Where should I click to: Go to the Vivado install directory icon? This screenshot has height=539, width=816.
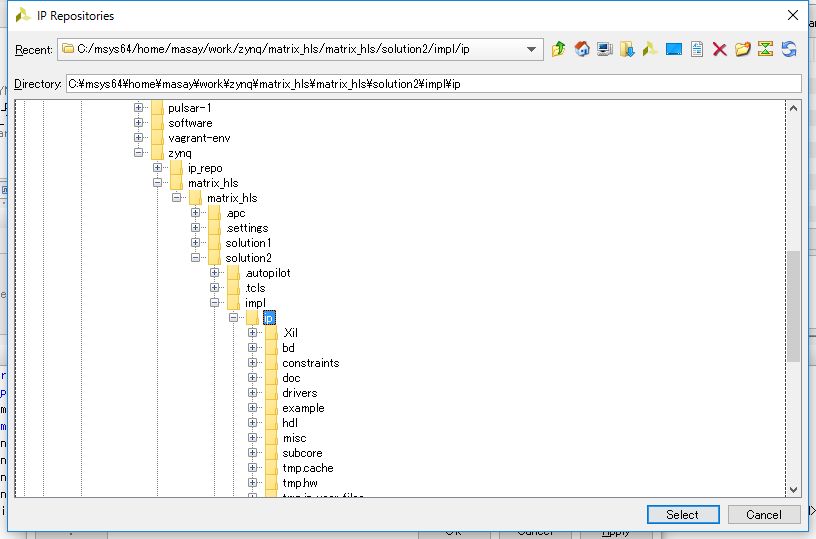(650, 49)
